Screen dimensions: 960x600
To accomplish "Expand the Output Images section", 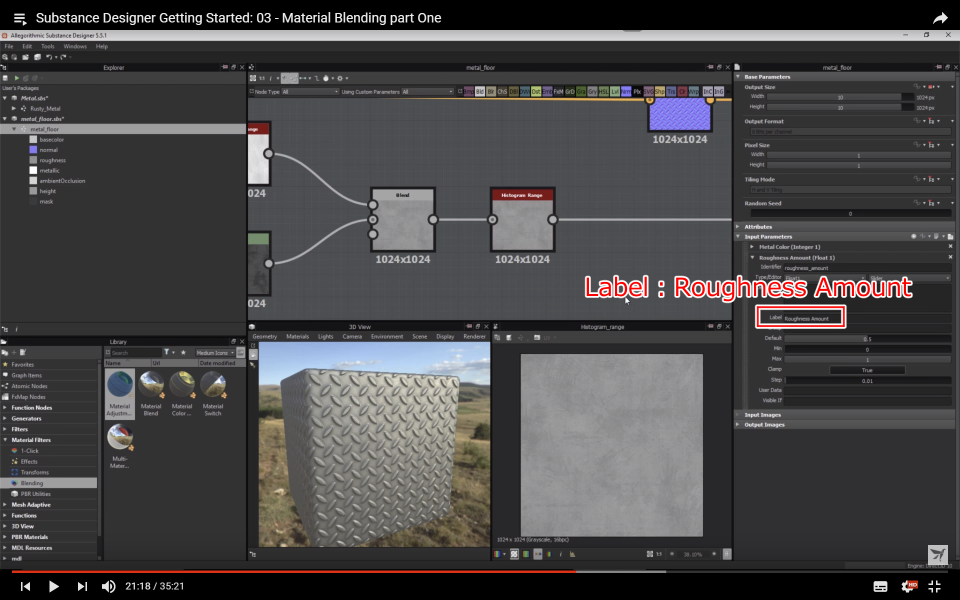I will coord(738,425).
